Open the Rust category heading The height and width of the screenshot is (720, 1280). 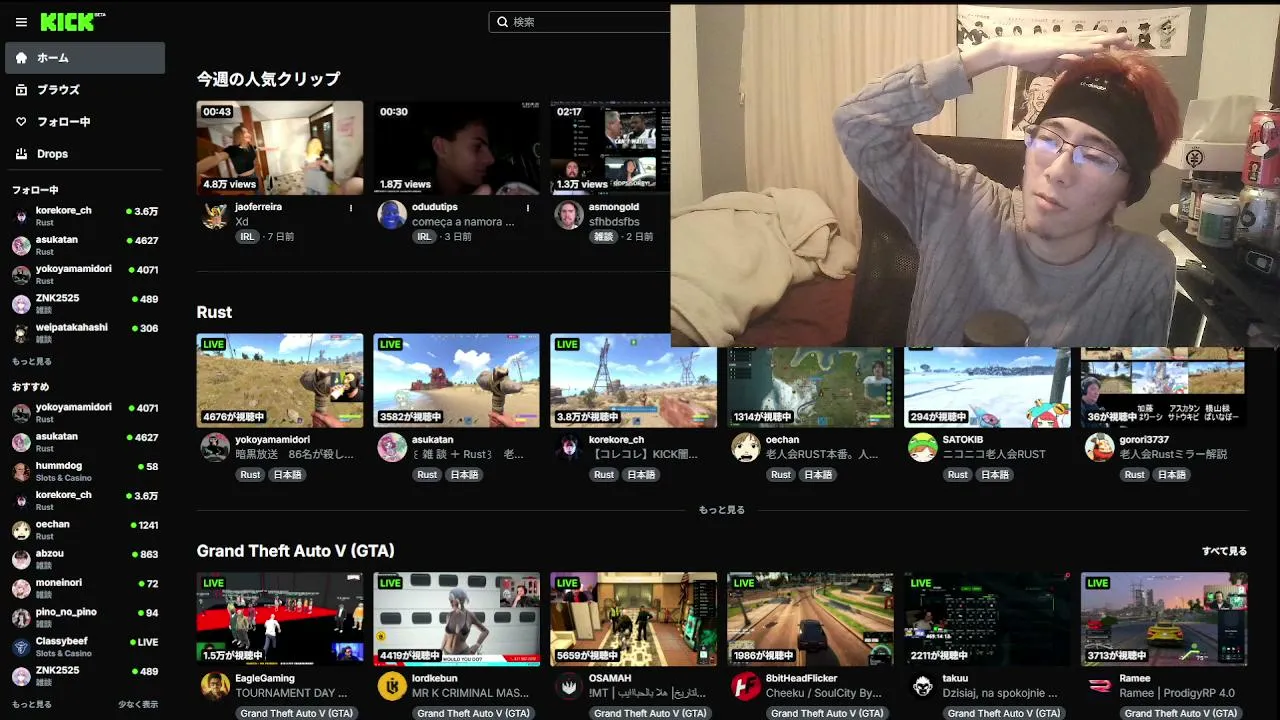click(x=214, y=312)
